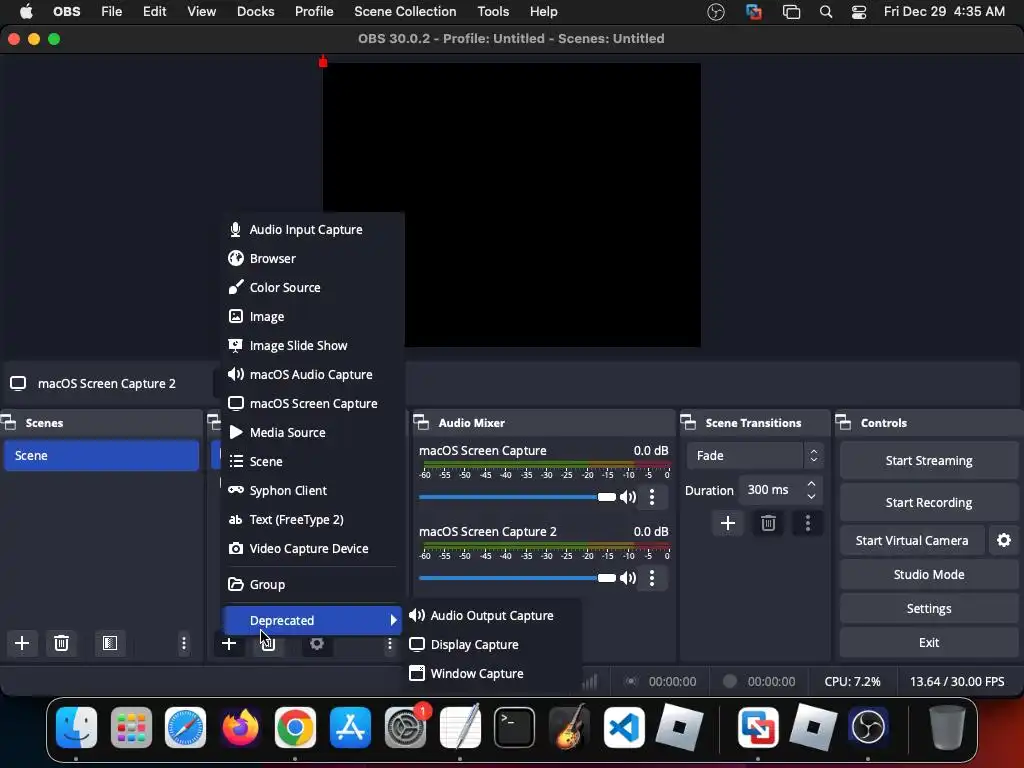Undock Scene Transitions panel icon

click(688, 423)
